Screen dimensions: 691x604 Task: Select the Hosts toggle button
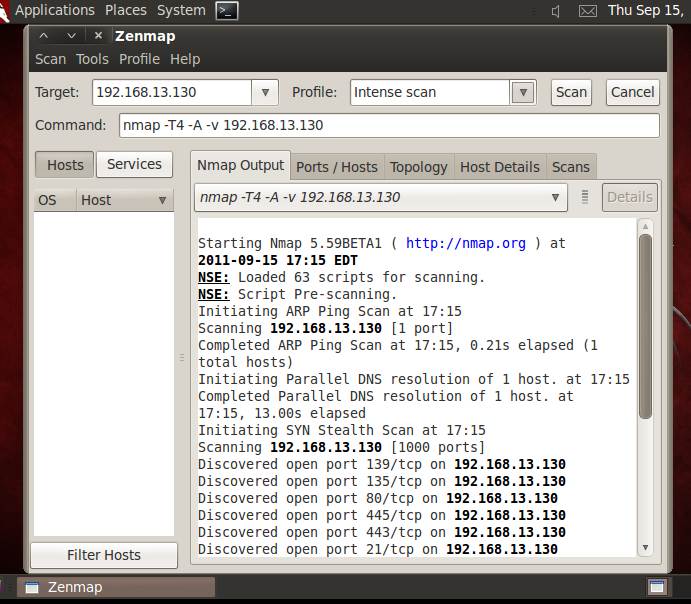(x=65, y=165)
